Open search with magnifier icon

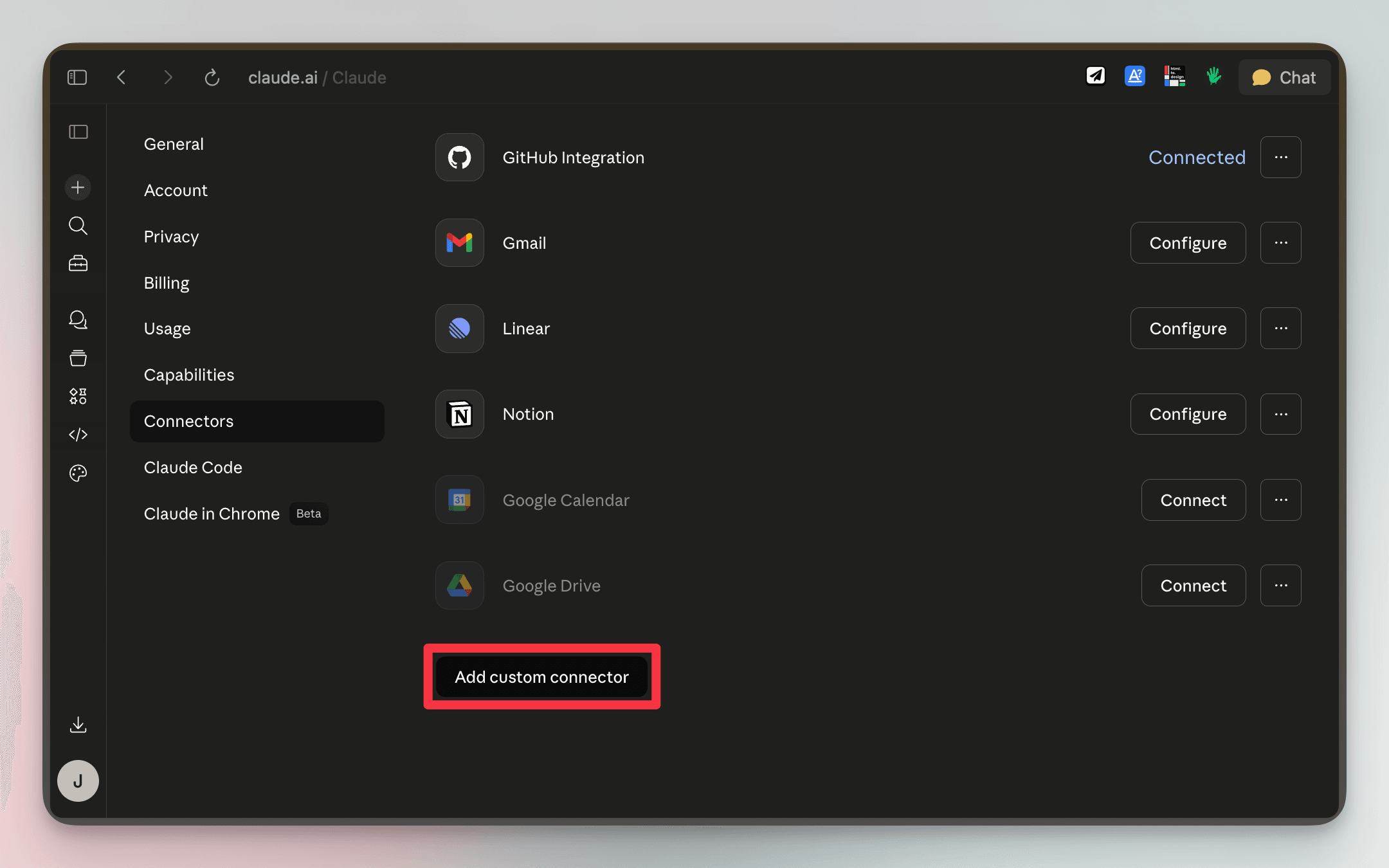pos(78,226)
